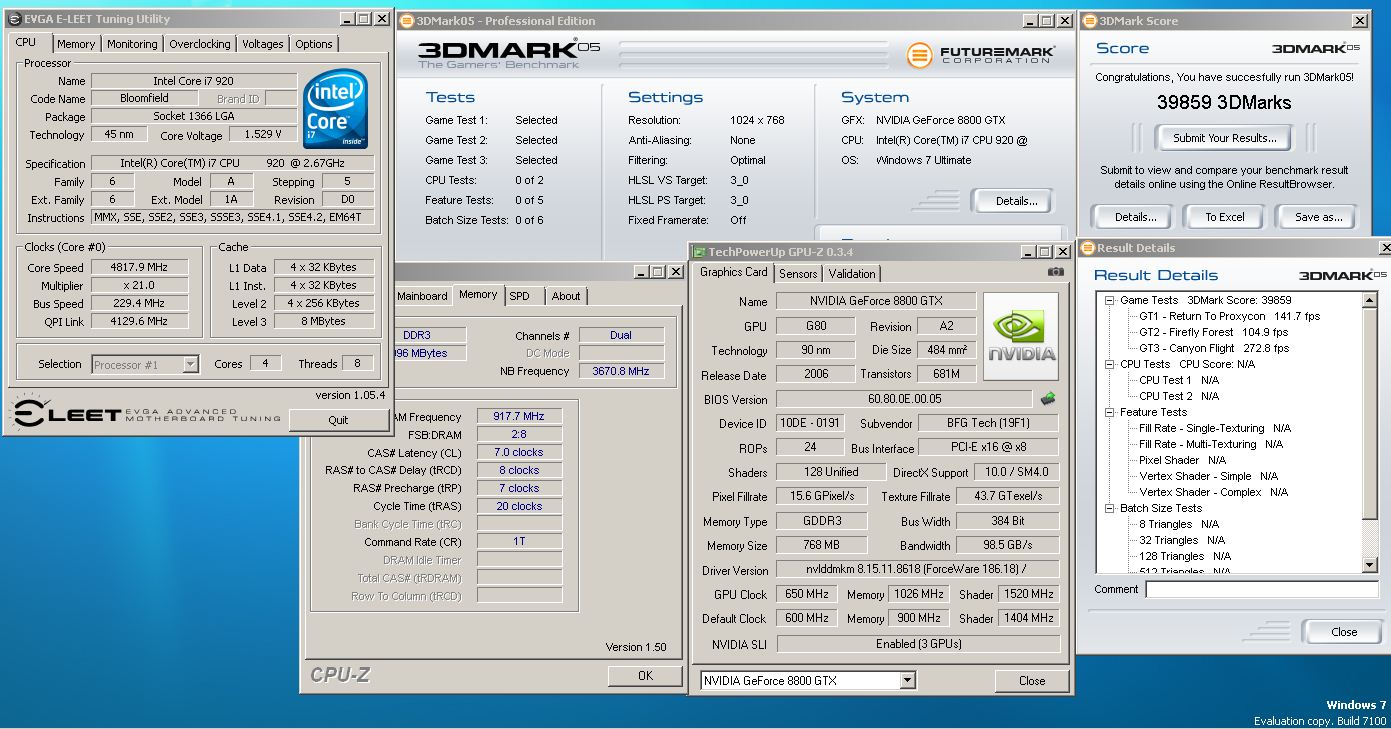Open the GPU selector dropdown in GPU-Z
This screenshot has height=729, width=1391.
[x=907, y=681]
